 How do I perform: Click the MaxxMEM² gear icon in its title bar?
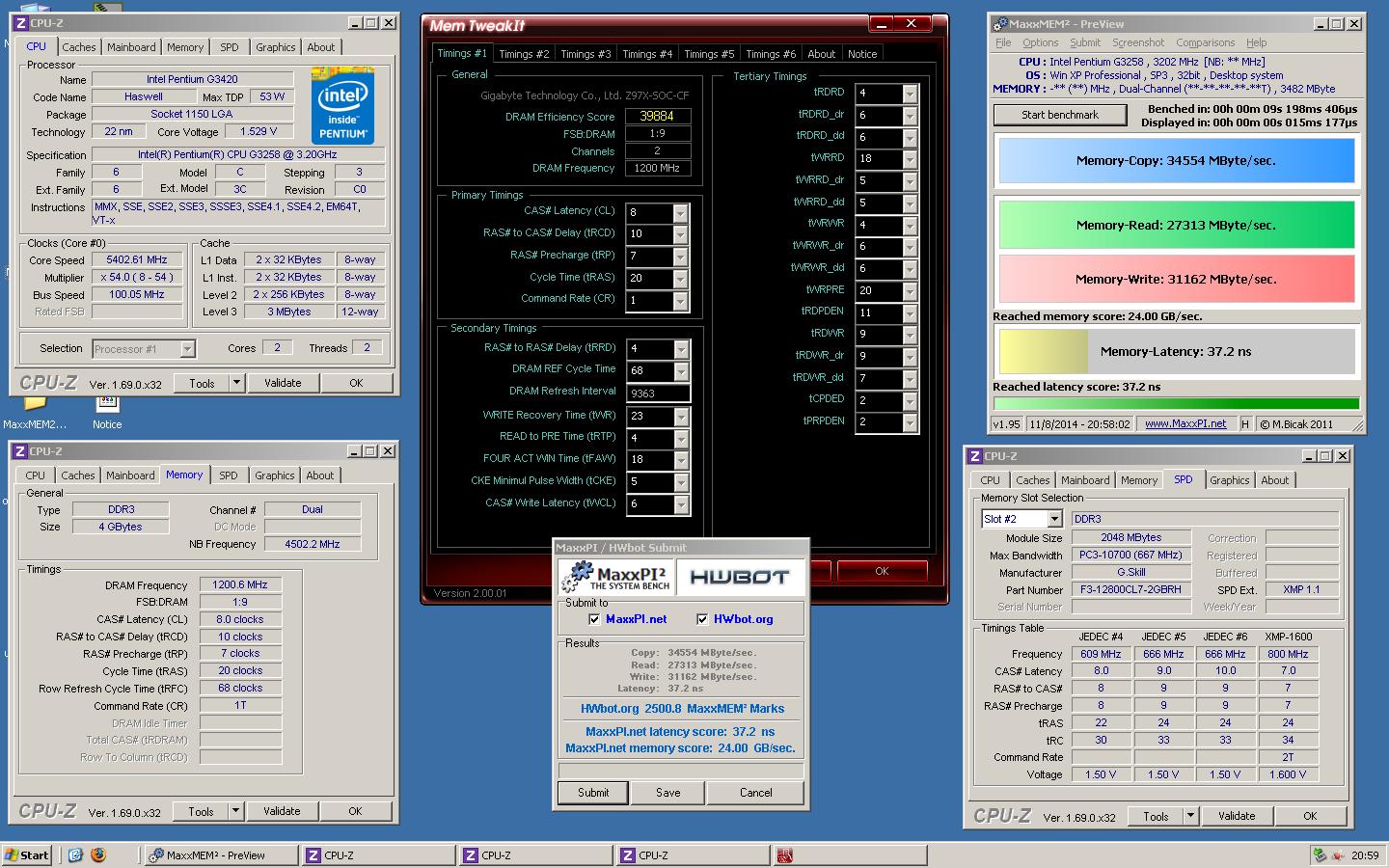point(1000,24)
